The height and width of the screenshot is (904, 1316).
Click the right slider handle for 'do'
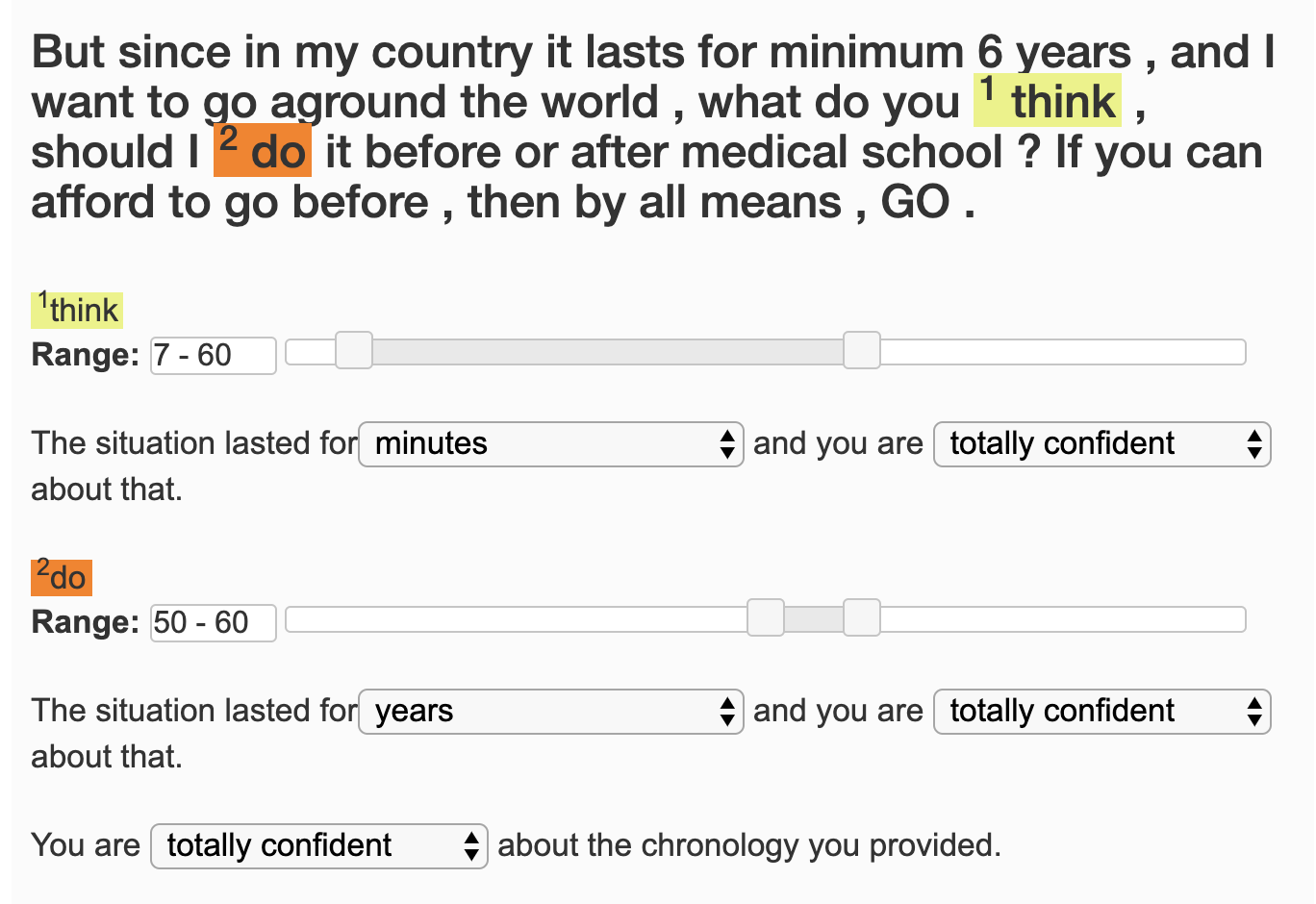click(862, 618)
